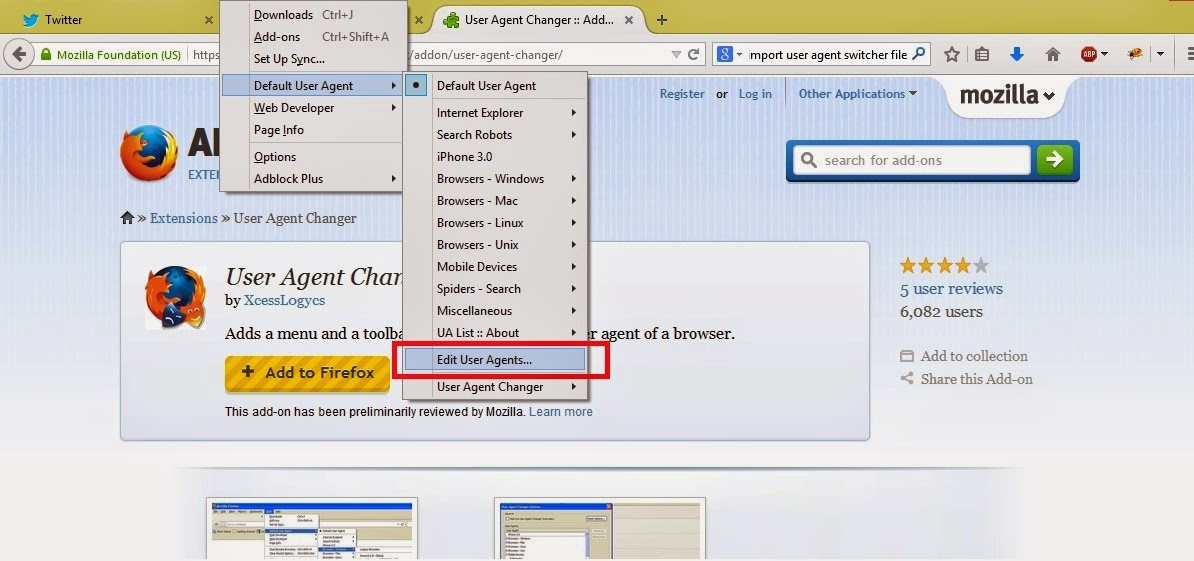Open the XcessLogycs author link

[x=284, y=301]
